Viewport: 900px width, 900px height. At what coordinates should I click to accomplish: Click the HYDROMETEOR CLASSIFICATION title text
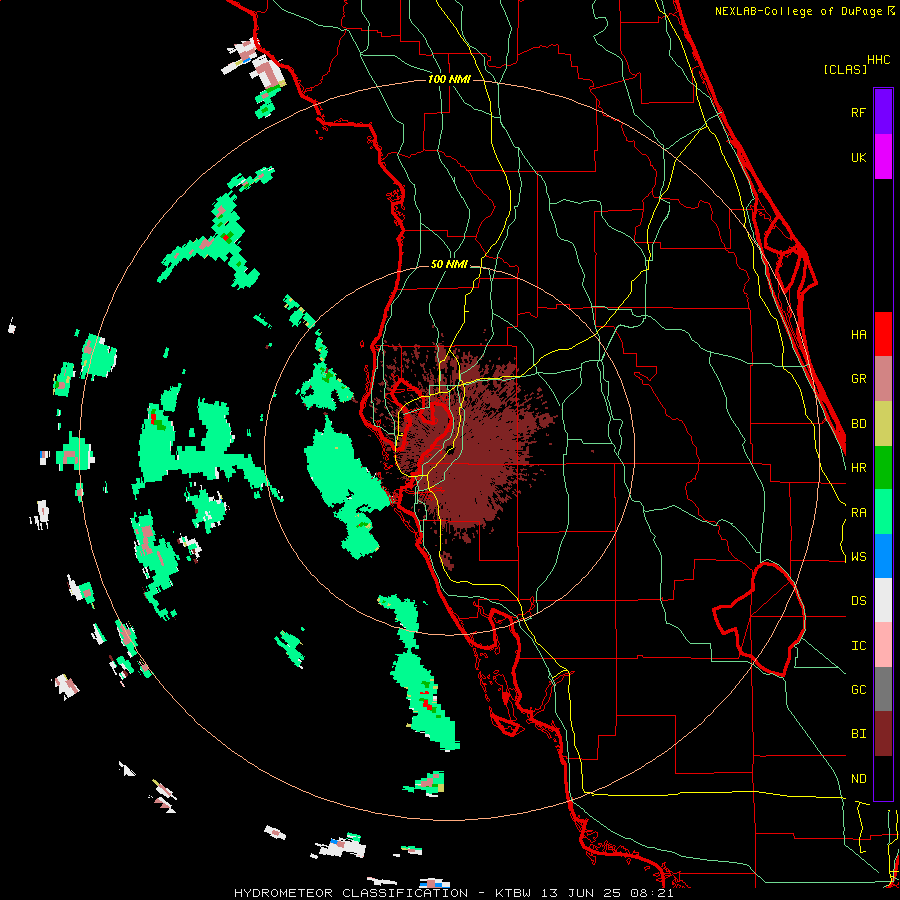pos(351,893)
